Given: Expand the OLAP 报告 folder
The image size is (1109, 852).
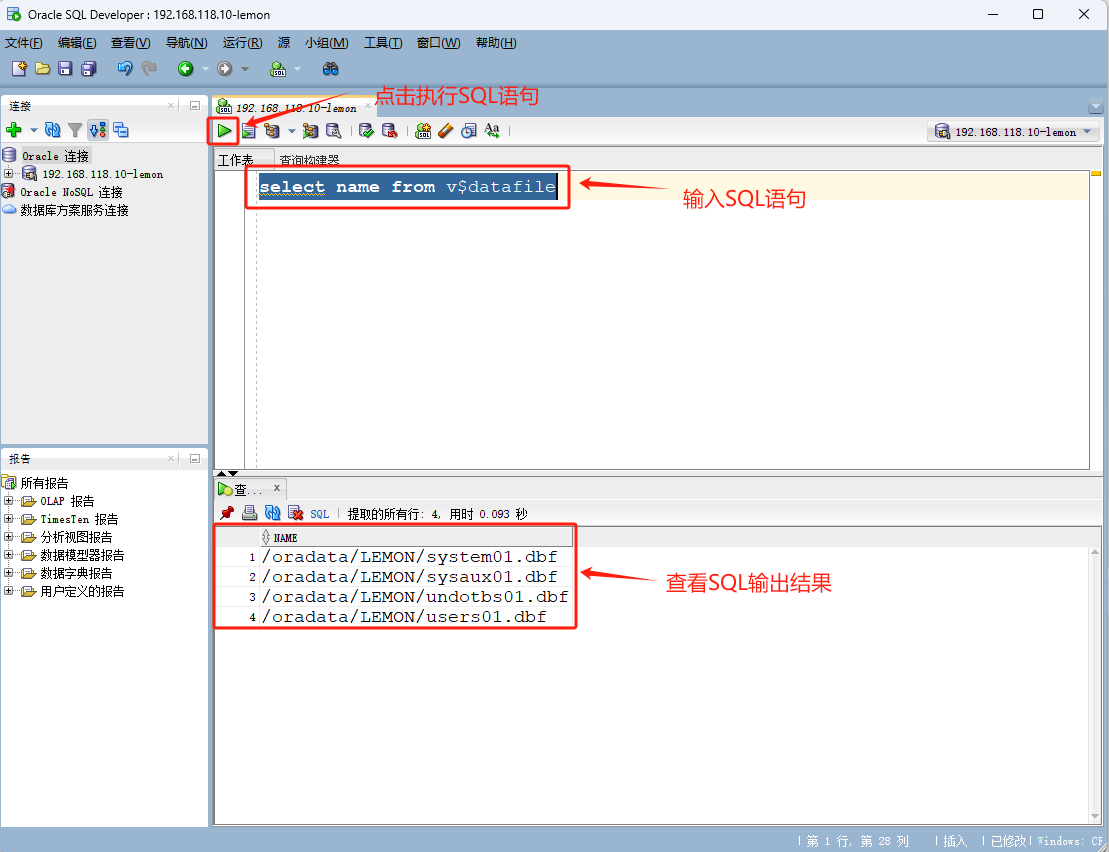Looking at the screenshot, I should 8,501.
